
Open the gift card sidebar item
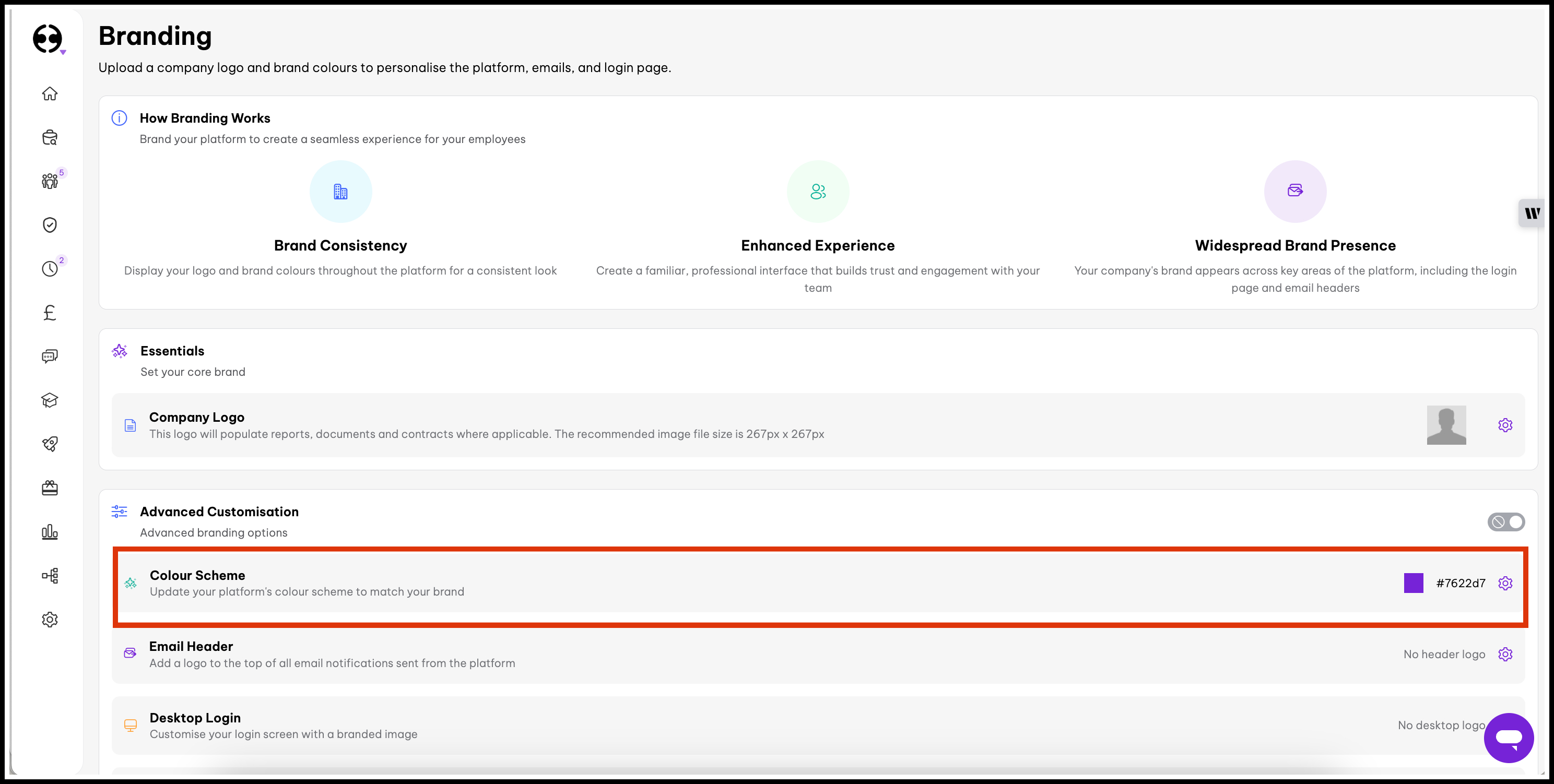(50, 488)
